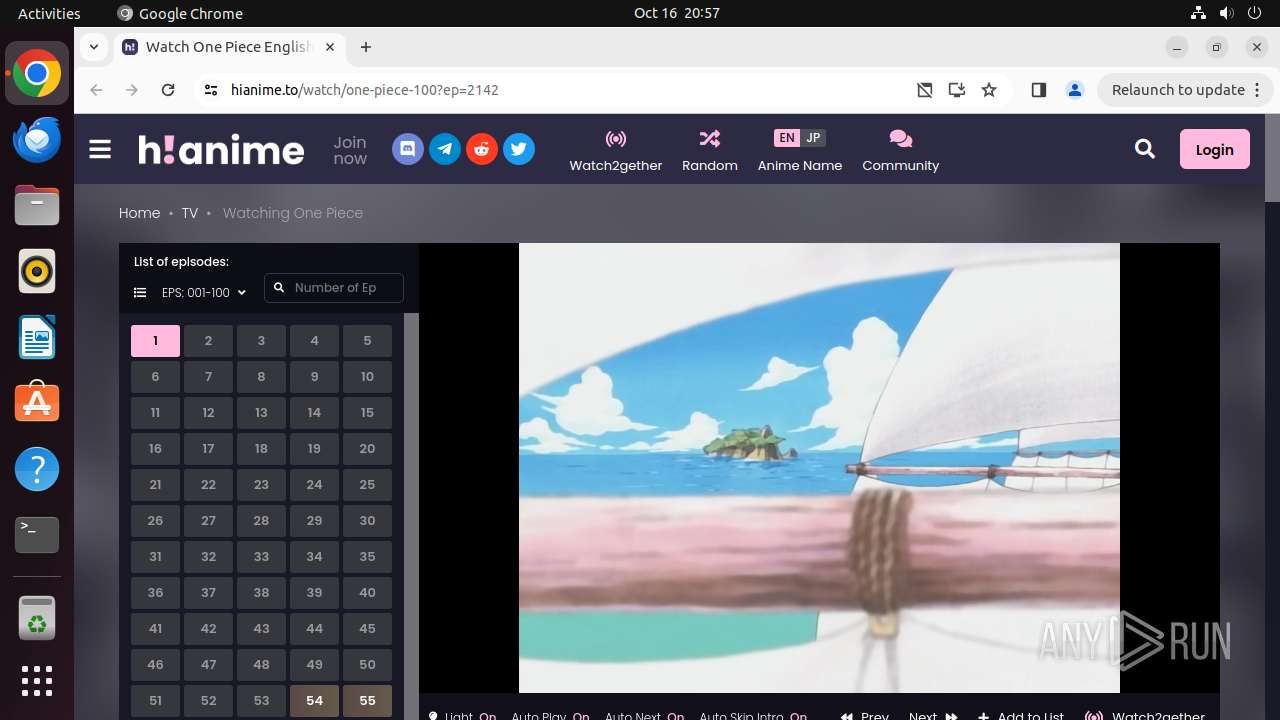This screenshot has height=720, width=1280.
Task: Click Add to List
Action: click(1021, 716)
